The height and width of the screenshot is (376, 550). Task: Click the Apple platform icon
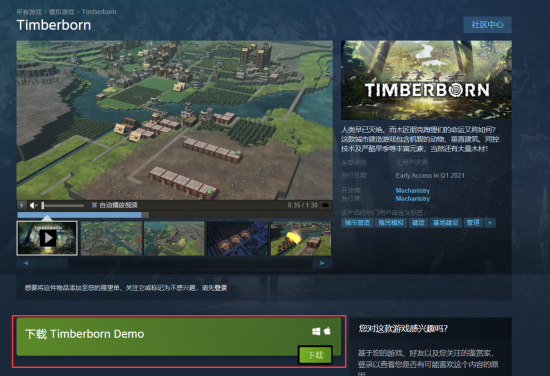tap(327, 331)
